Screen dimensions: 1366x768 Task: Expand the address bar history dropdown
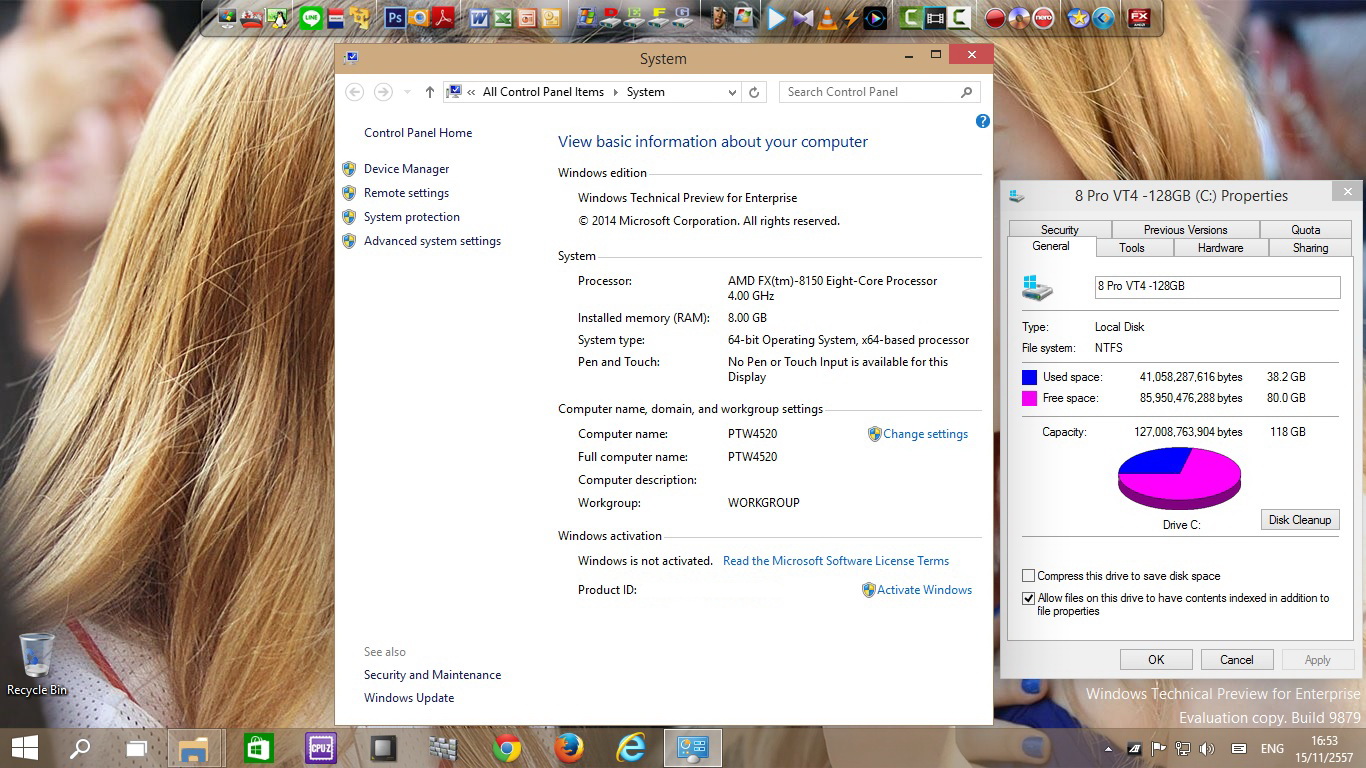click(733, 92)
